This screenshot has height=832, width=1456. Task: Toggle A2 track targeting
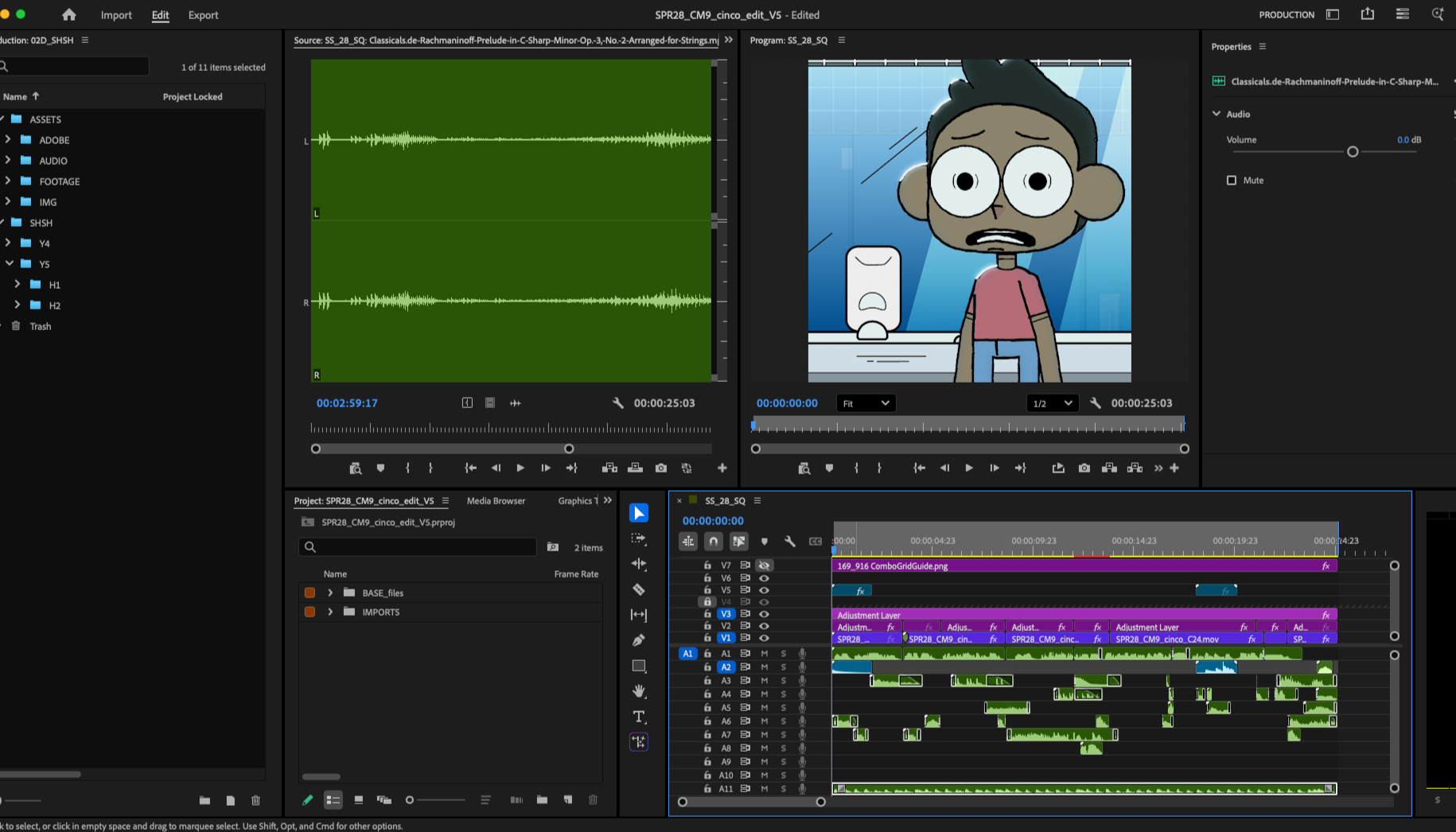726,667
